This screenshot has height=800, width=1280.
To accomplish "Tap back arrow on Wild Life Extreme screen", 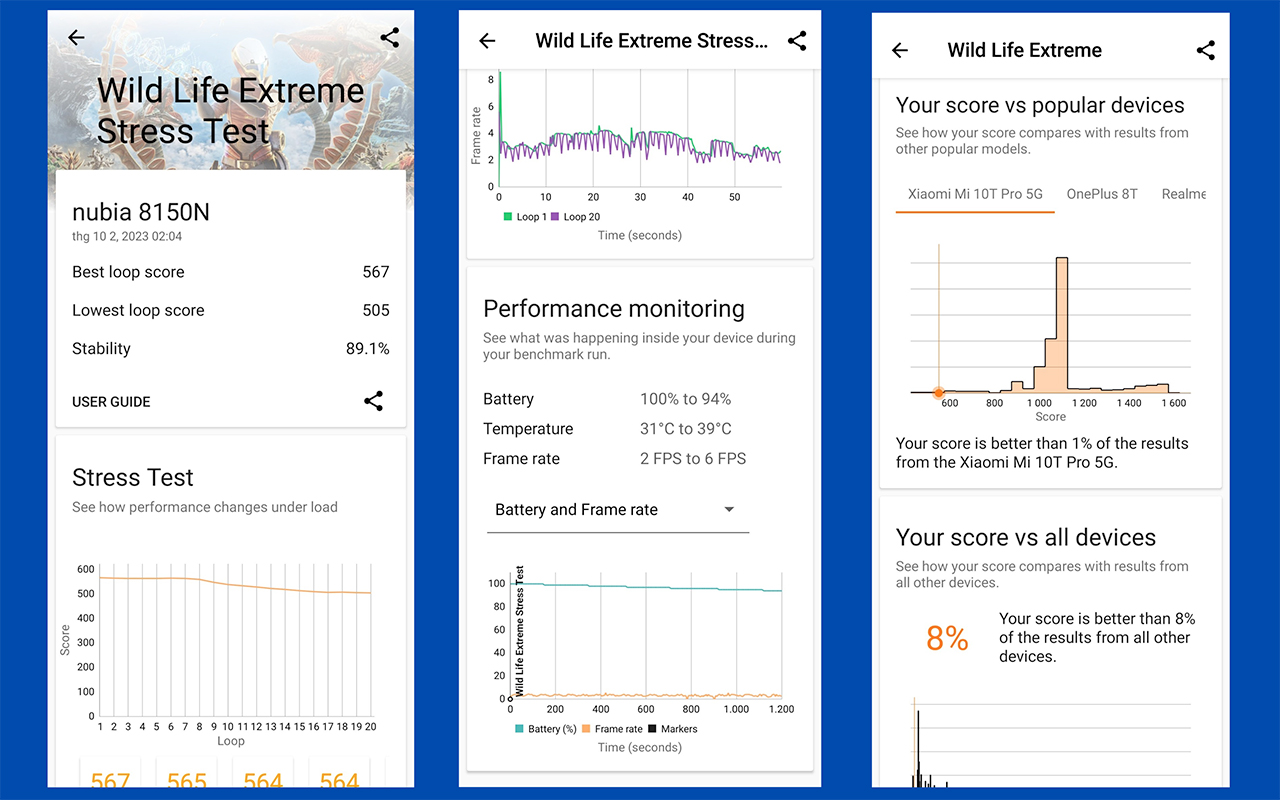I will 900,50.
